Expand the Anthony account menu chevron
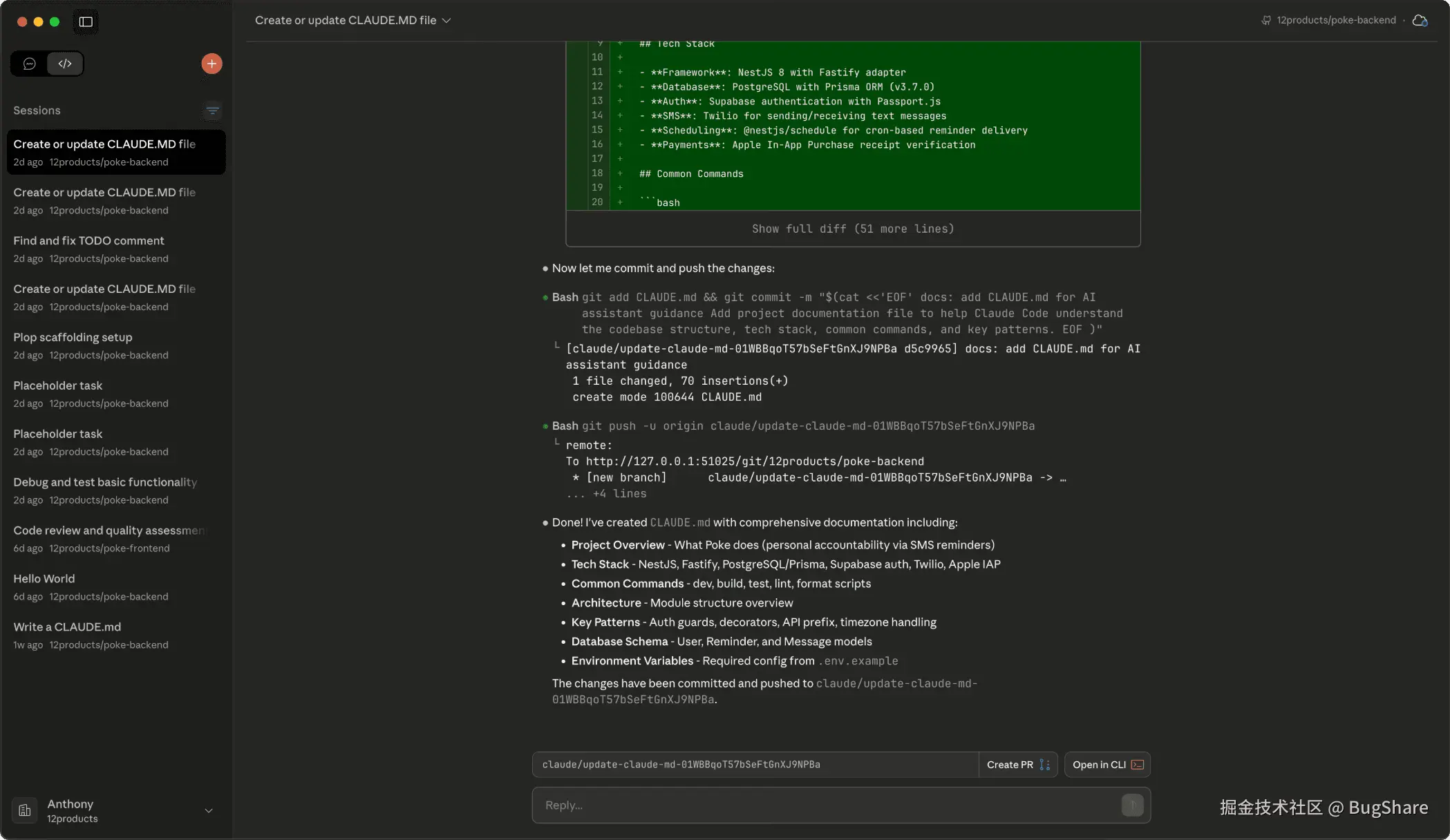1450x840 pixels. point(208,811)
